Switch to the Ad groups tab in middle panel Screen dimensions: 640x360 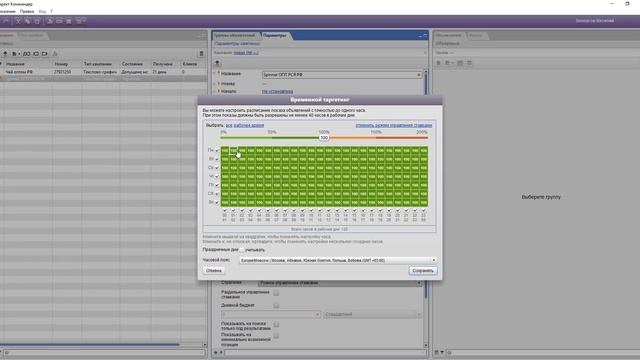(234, 36)
